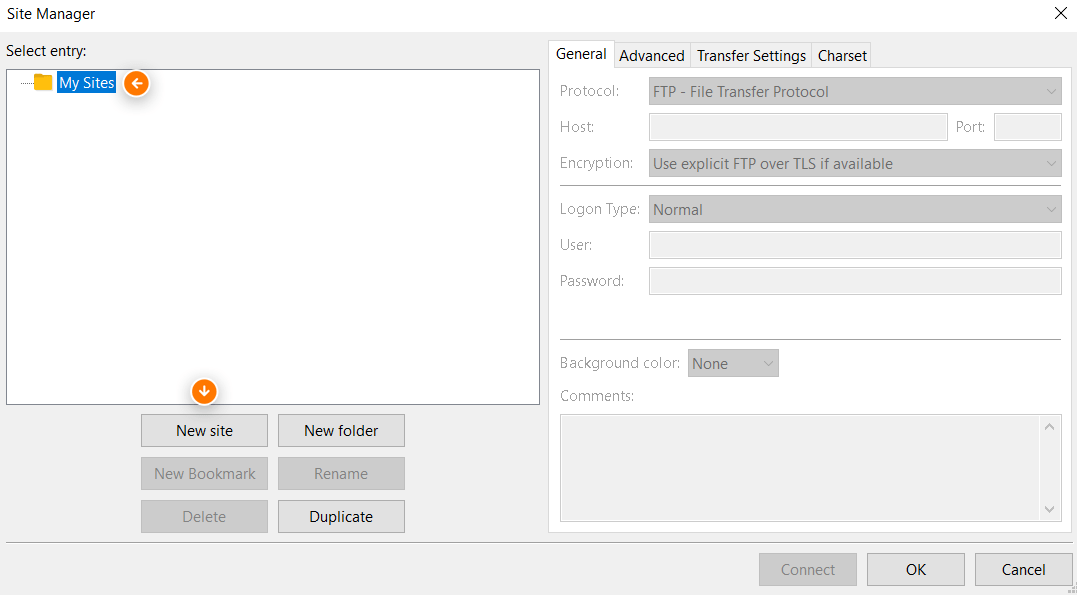Click the Site Manager close icon

[1061, 13]
